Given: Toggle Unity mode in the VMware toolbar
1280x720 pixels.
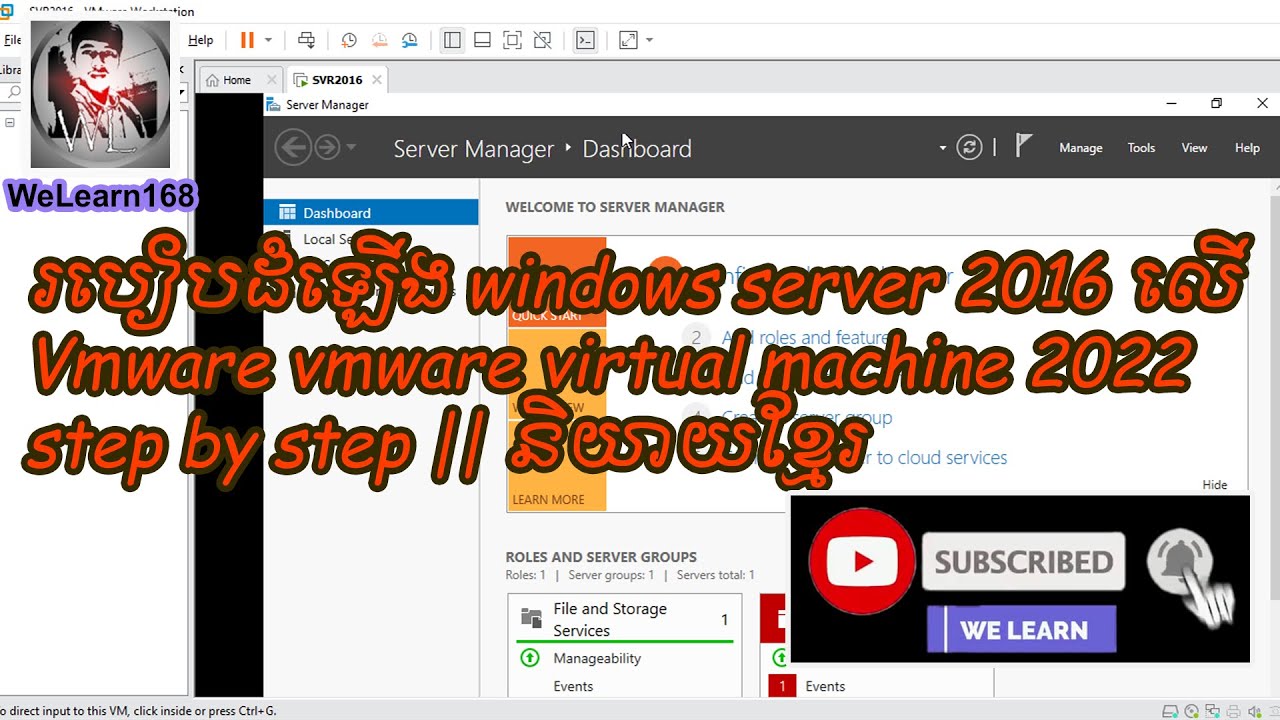Looking at the screenshot, I should (x=542, y=40).
